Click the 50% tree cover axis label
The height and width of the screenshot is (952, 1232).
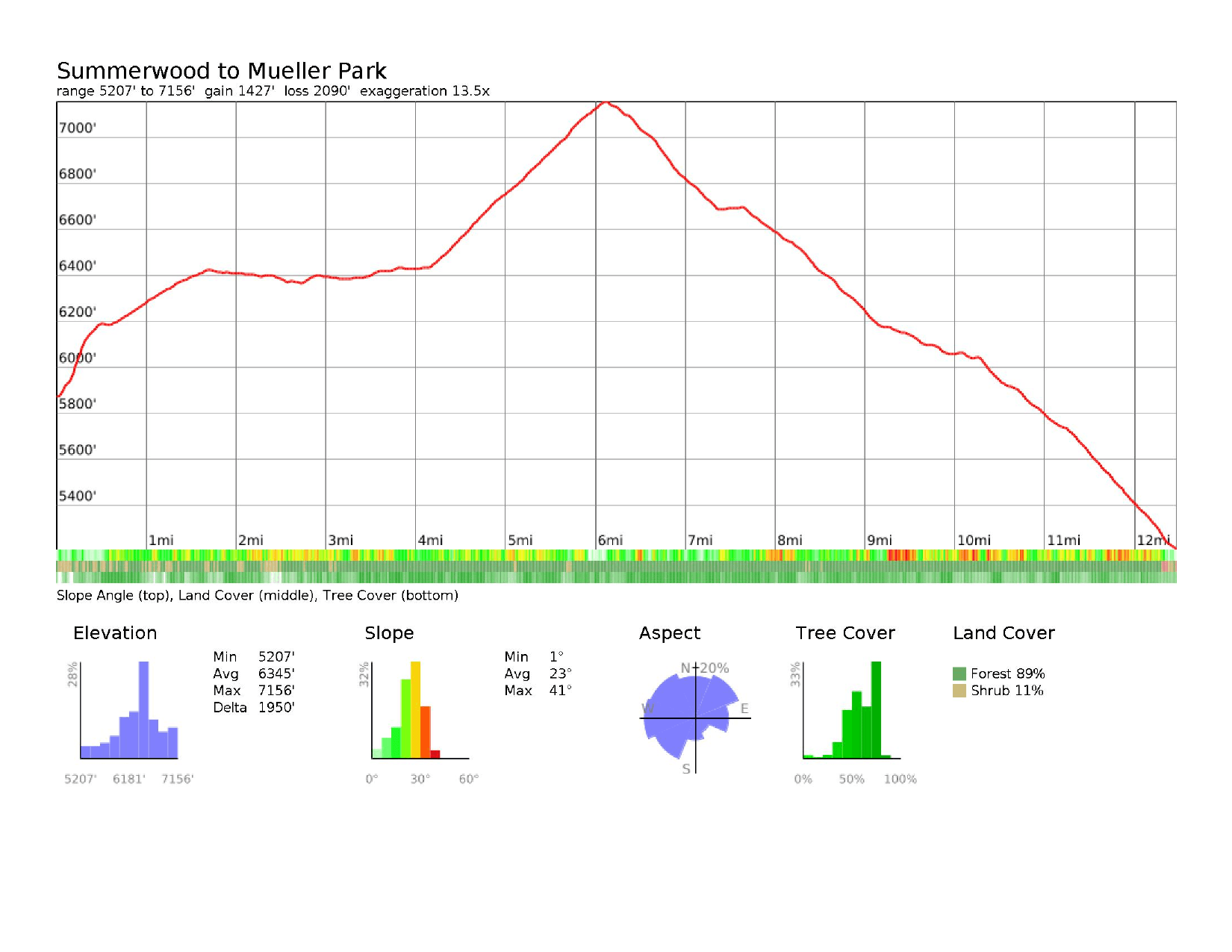click(x=852, y=780)
